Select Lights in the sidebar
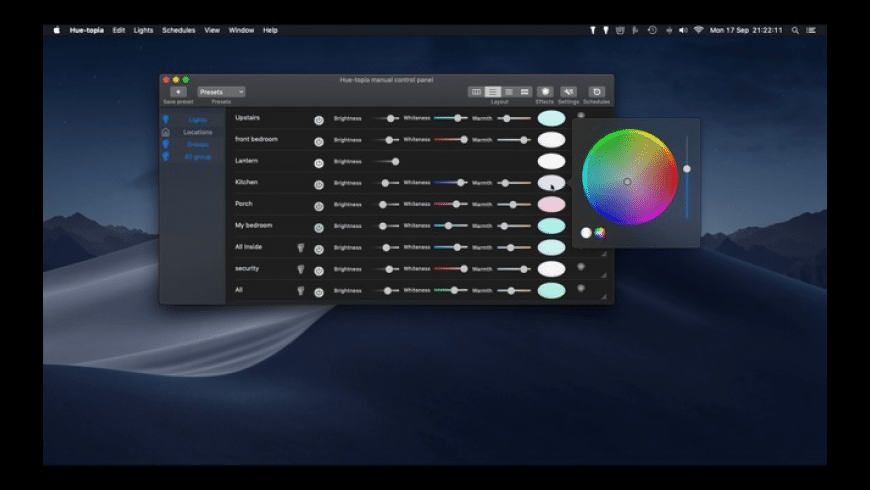Image resolution: width=870 pixels, height=490 pixels. click(x=198, y=120)
